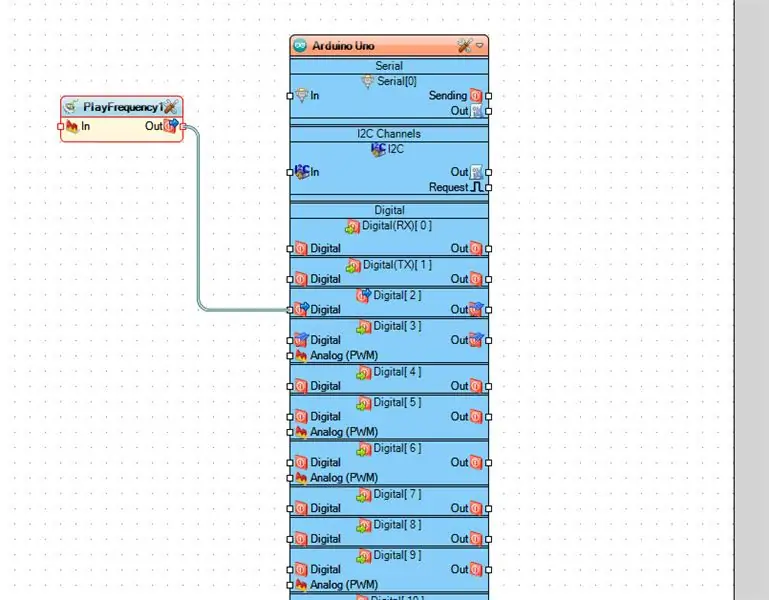Click Digital[3] Out pin icon
Image resolution: width=769 pixels, height=600 pixels.
(476, 340)
